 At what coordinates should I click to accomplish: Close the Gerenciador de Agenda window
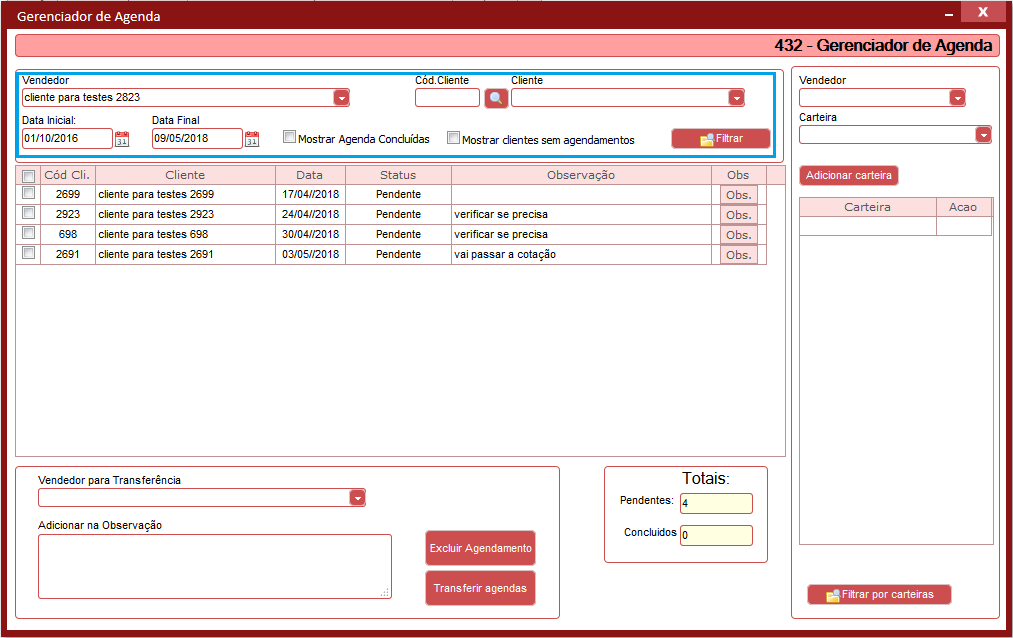[x=983, y=12]
